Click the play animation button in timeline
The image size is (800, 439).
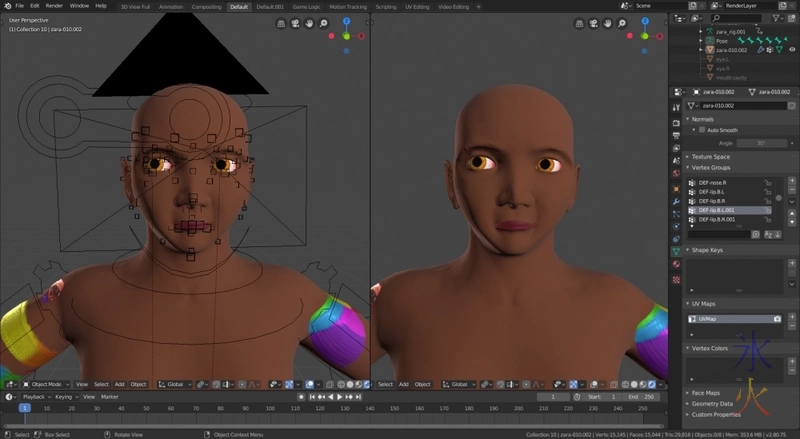[340, 397]
